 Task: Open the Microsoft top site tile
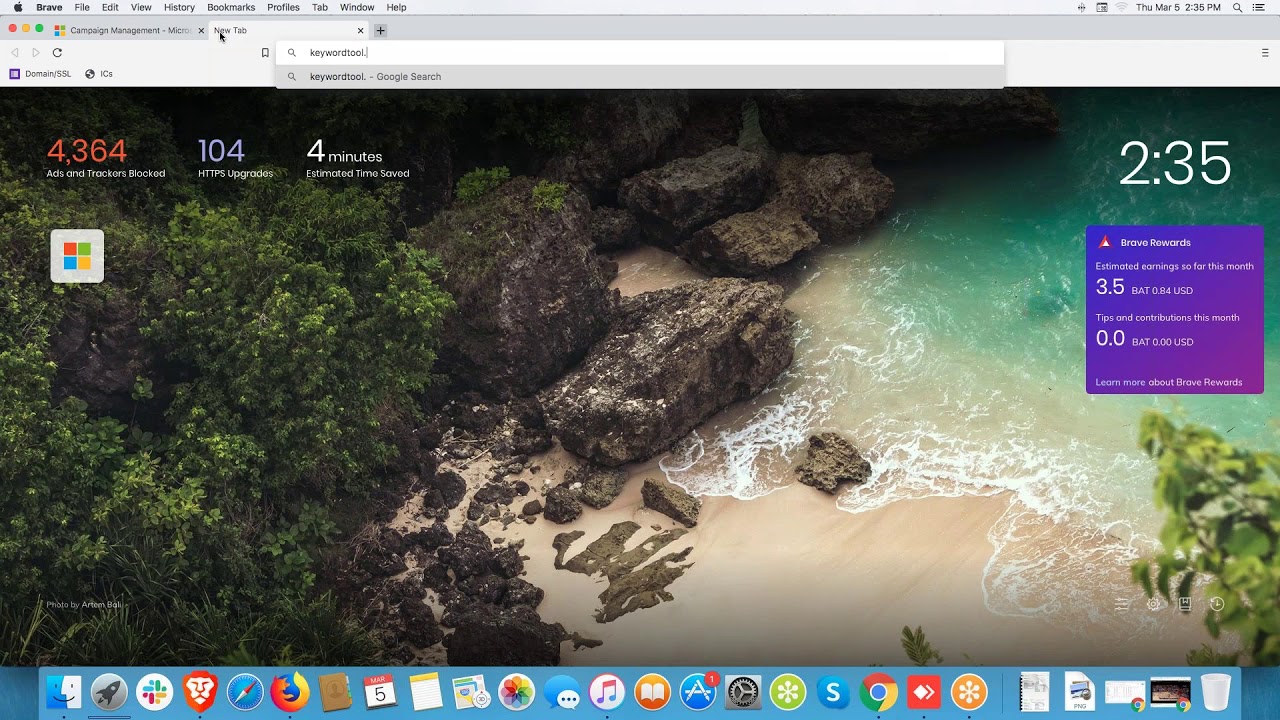pyautogui.click(x=77, y=256)
